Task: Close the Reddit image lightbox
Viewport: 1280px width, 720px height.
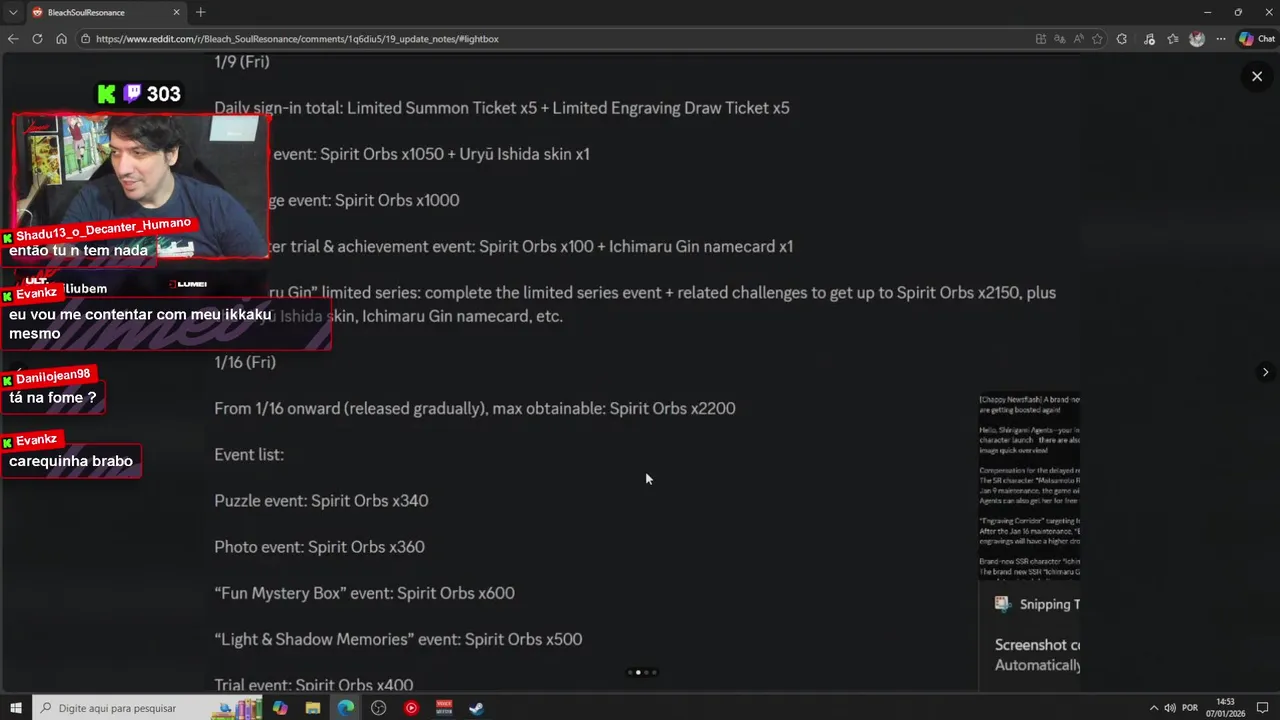Action: tap(1257, 76)
